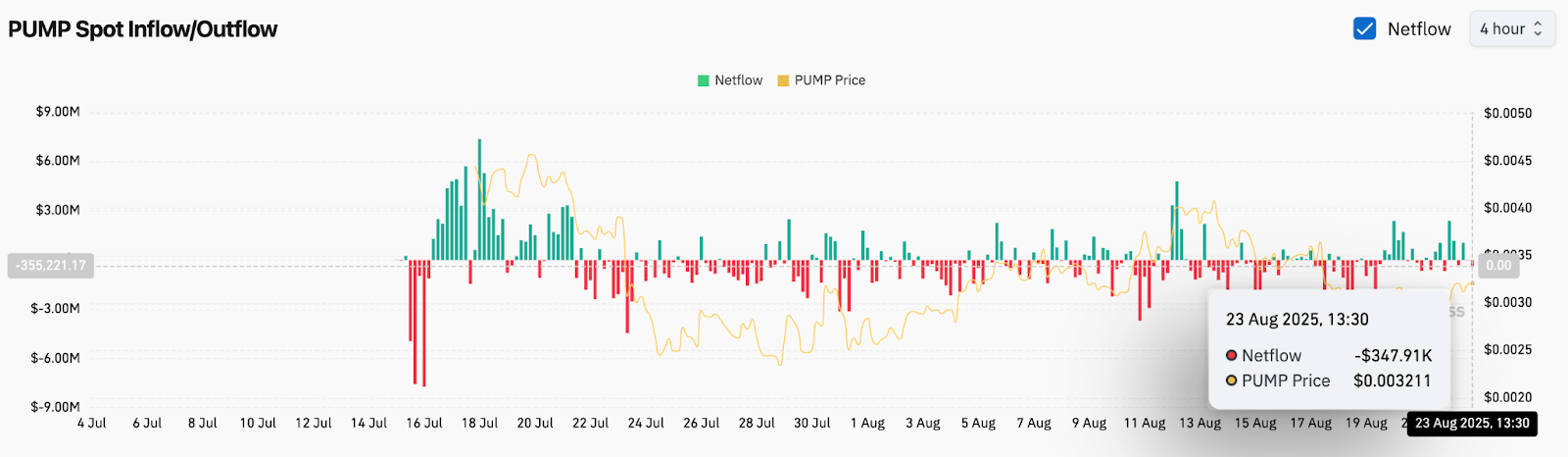Click the 0.00 zero-line axis badge

(1498, 265)
